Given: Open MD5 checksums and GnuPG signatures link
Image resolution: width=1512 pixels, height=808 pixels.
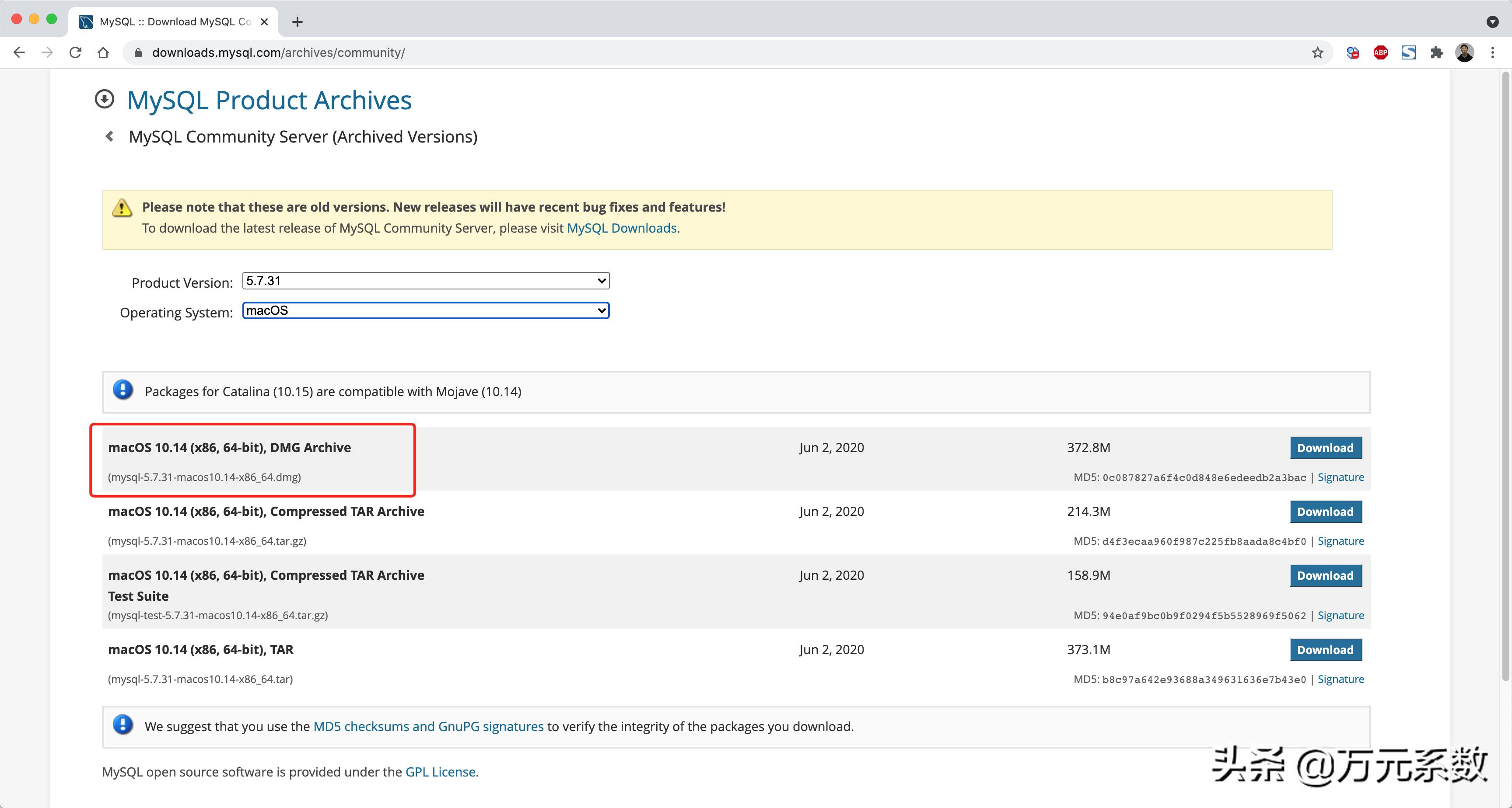Looking at the screenshot, I should pyautogui.click(x=428, y=726).
